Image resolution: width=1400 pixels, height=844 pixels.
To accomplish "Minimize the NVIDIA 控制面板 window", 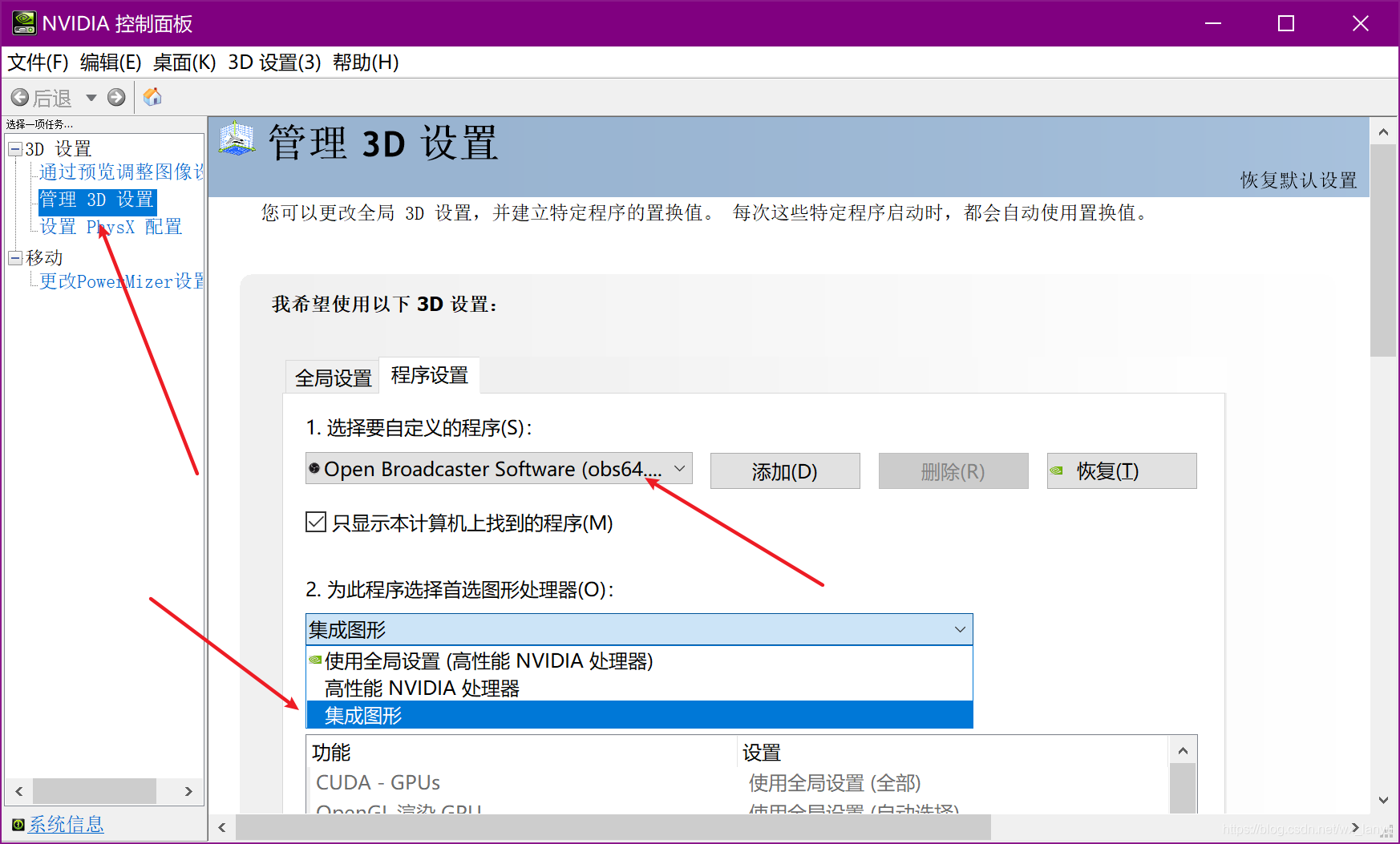I will click(x=1213, y=23).
